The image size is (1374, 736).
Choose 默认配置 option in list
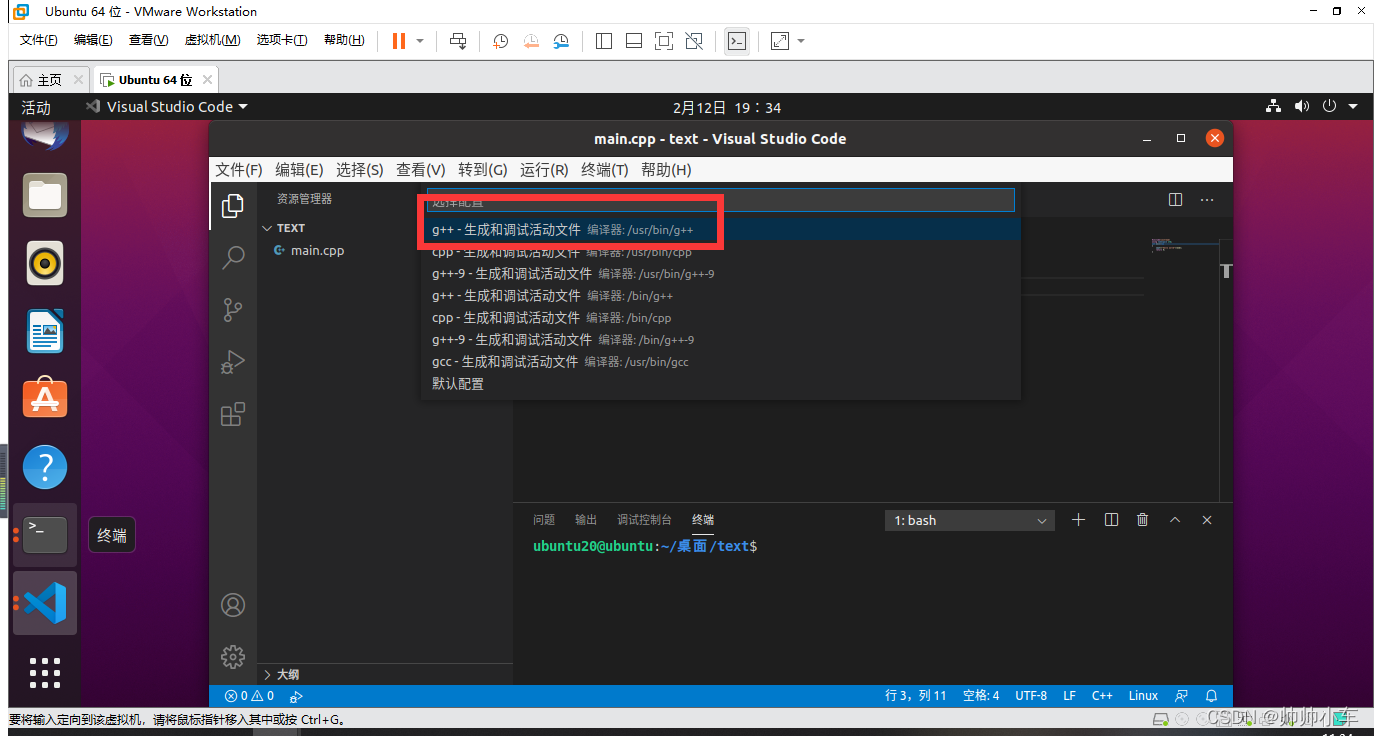click(720, 384)
